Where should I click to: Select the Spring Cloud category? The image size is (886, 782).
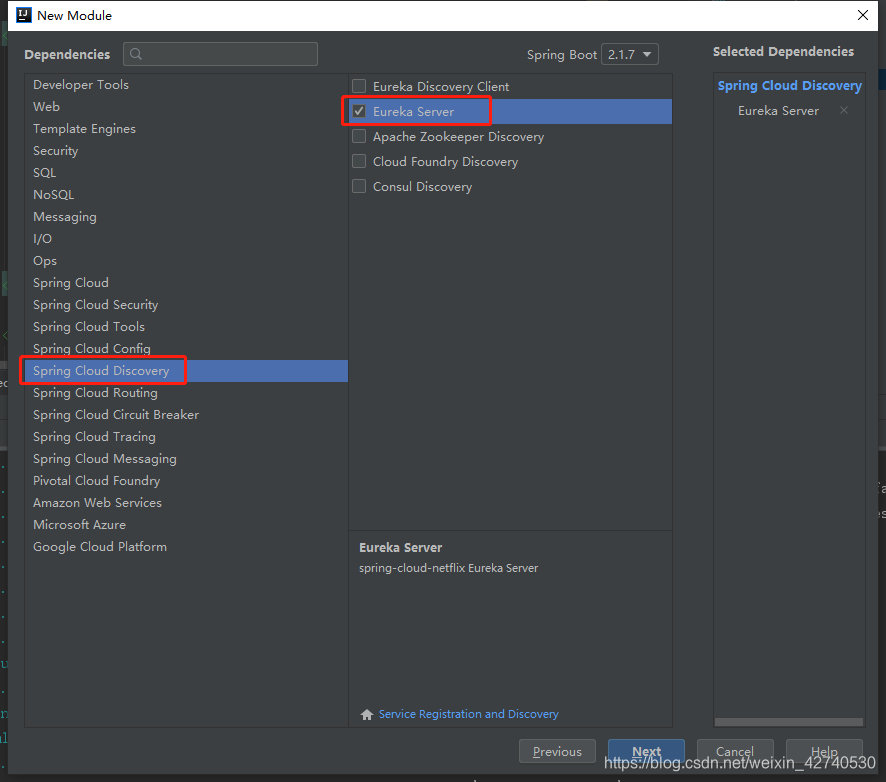[x=186, y=283]
